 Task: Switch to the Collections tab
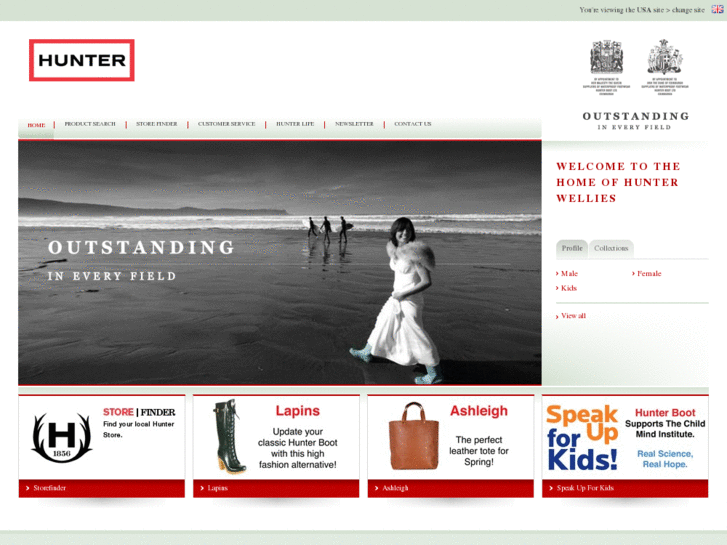[611, 249]
